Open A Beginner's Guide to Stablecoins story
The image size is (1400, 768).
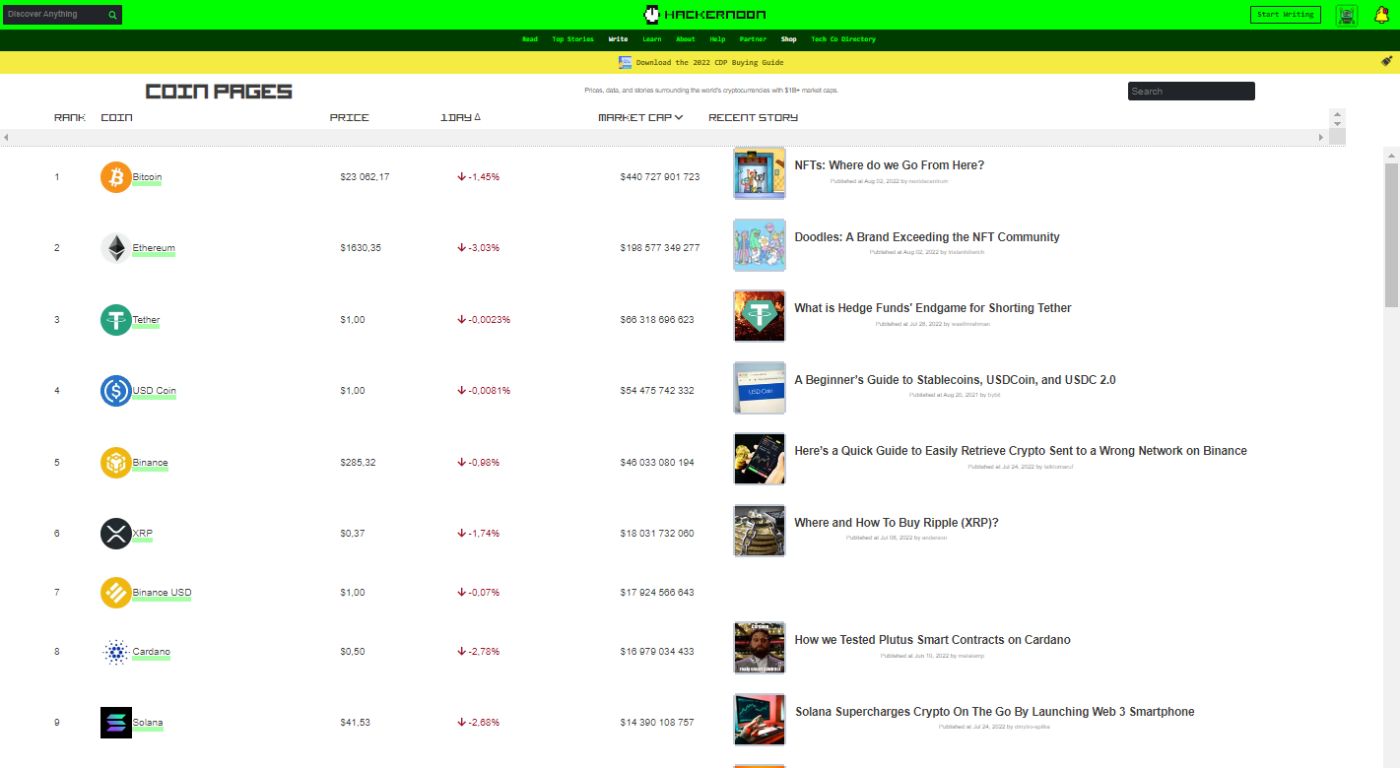coord(955,380)
